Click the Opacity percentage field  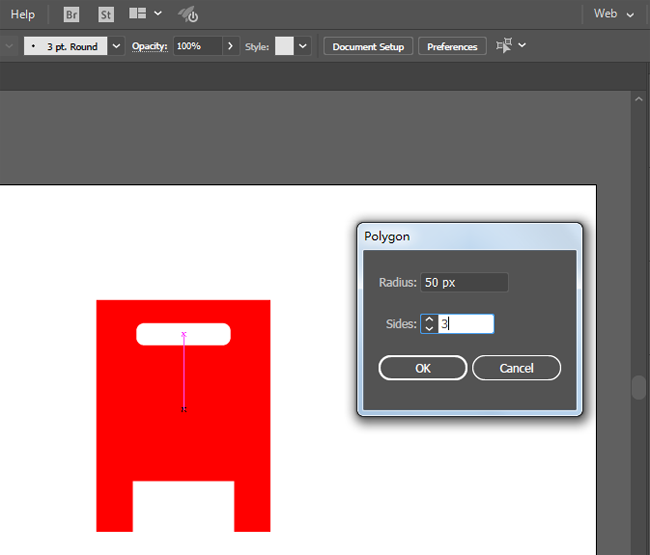[x=197, y=46]
